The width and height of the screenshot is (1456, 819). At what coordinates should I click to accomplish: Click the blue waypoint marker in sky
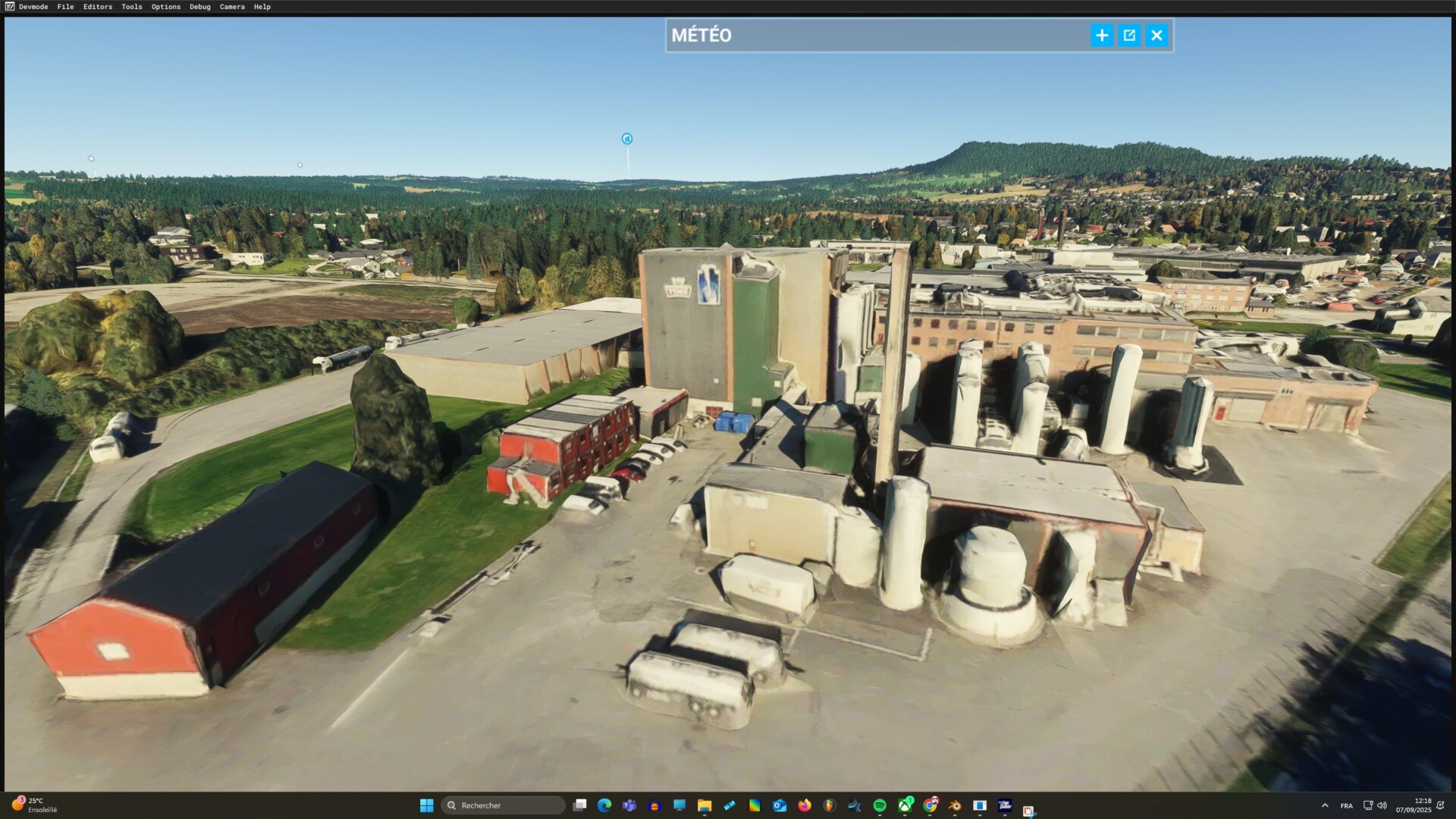click(x=627, y=139)
